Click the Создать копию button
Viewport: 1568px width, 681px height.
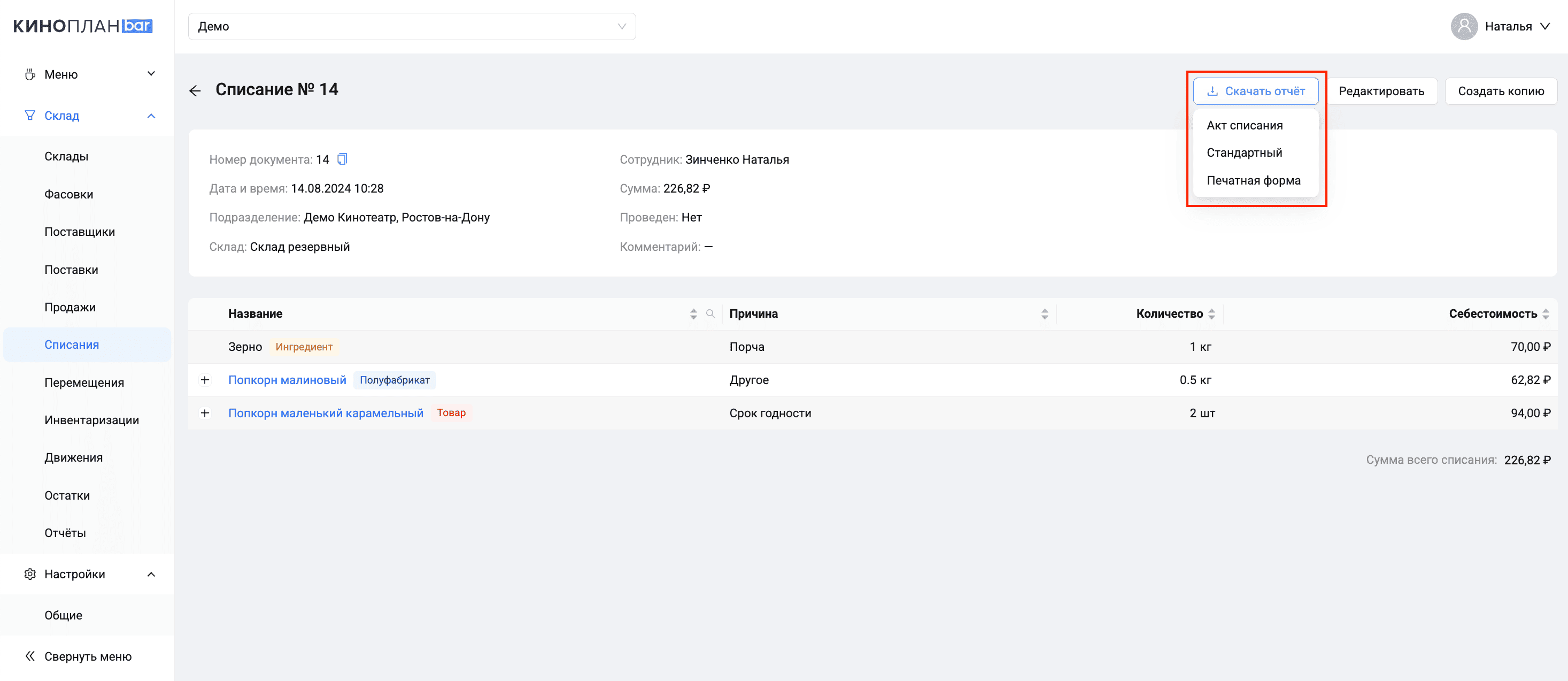coord(1501,91)
